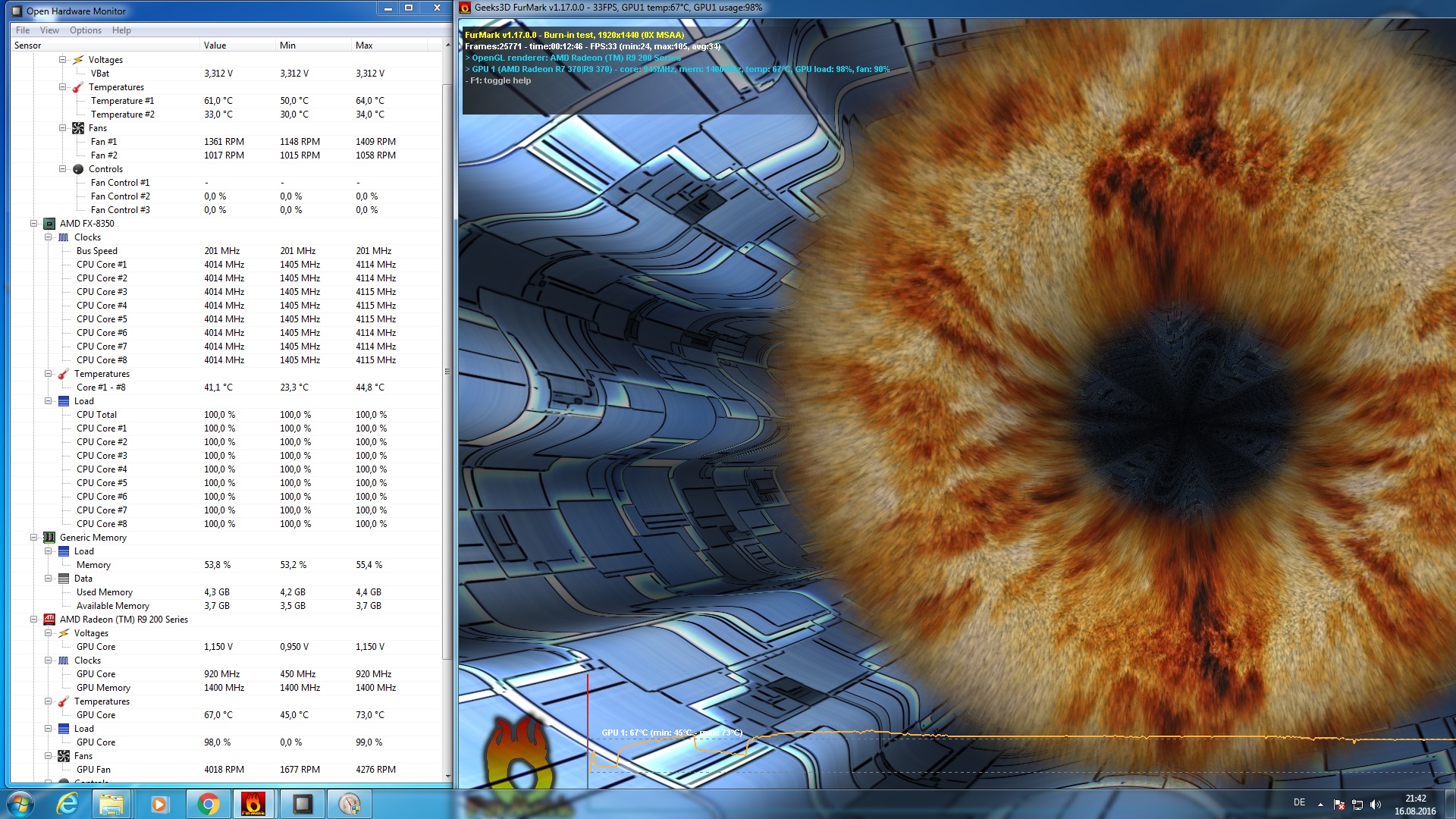Collapse the CPU Clocks section
Viewport: 1456px width, 819px height.
[x=48, y=237]
